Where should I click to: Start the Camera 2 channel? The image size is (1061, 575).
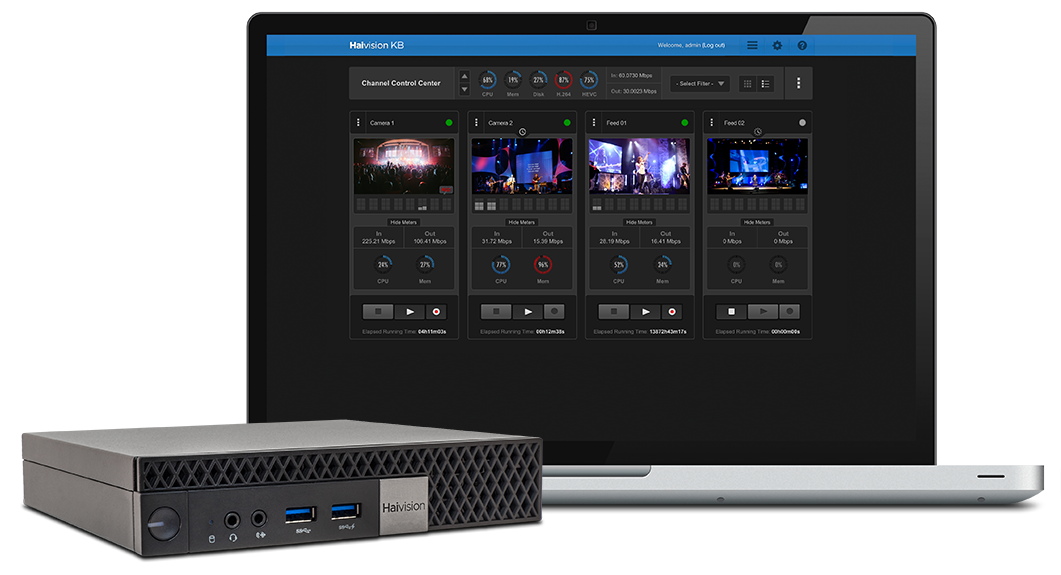click(528, 312)
